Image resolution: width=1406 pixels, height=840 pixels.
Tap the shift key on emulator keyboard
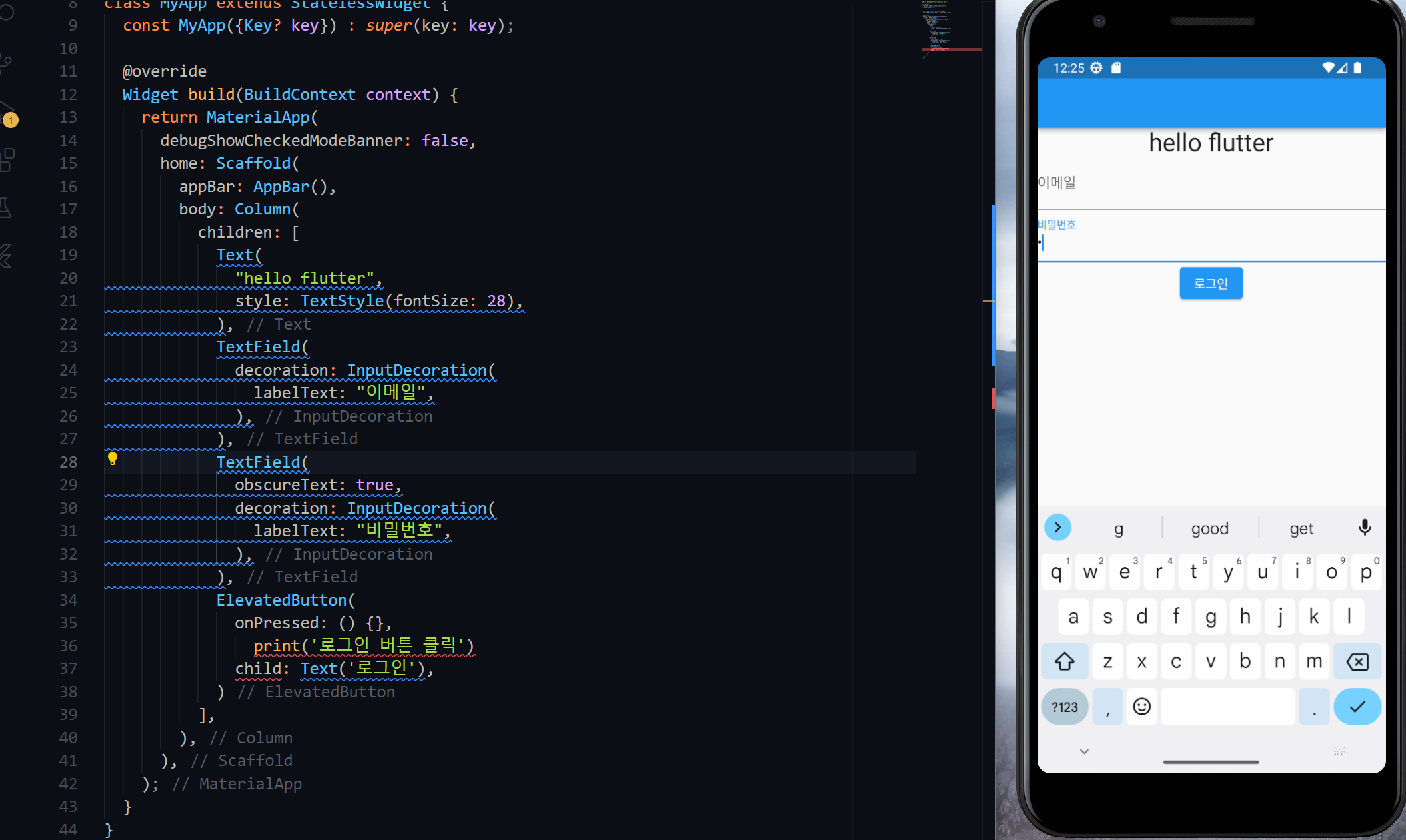pos(1064,661)
